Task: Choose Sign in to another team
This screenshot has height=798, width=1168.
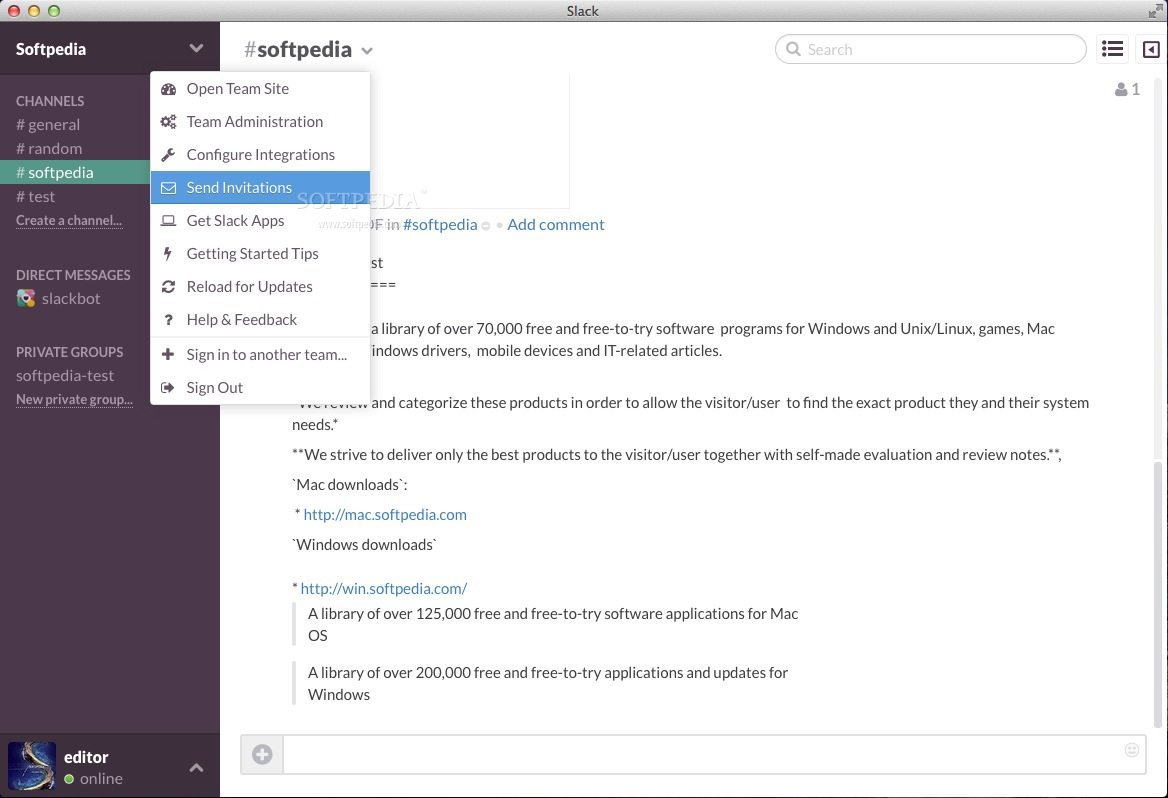Action: coord(260,355)
